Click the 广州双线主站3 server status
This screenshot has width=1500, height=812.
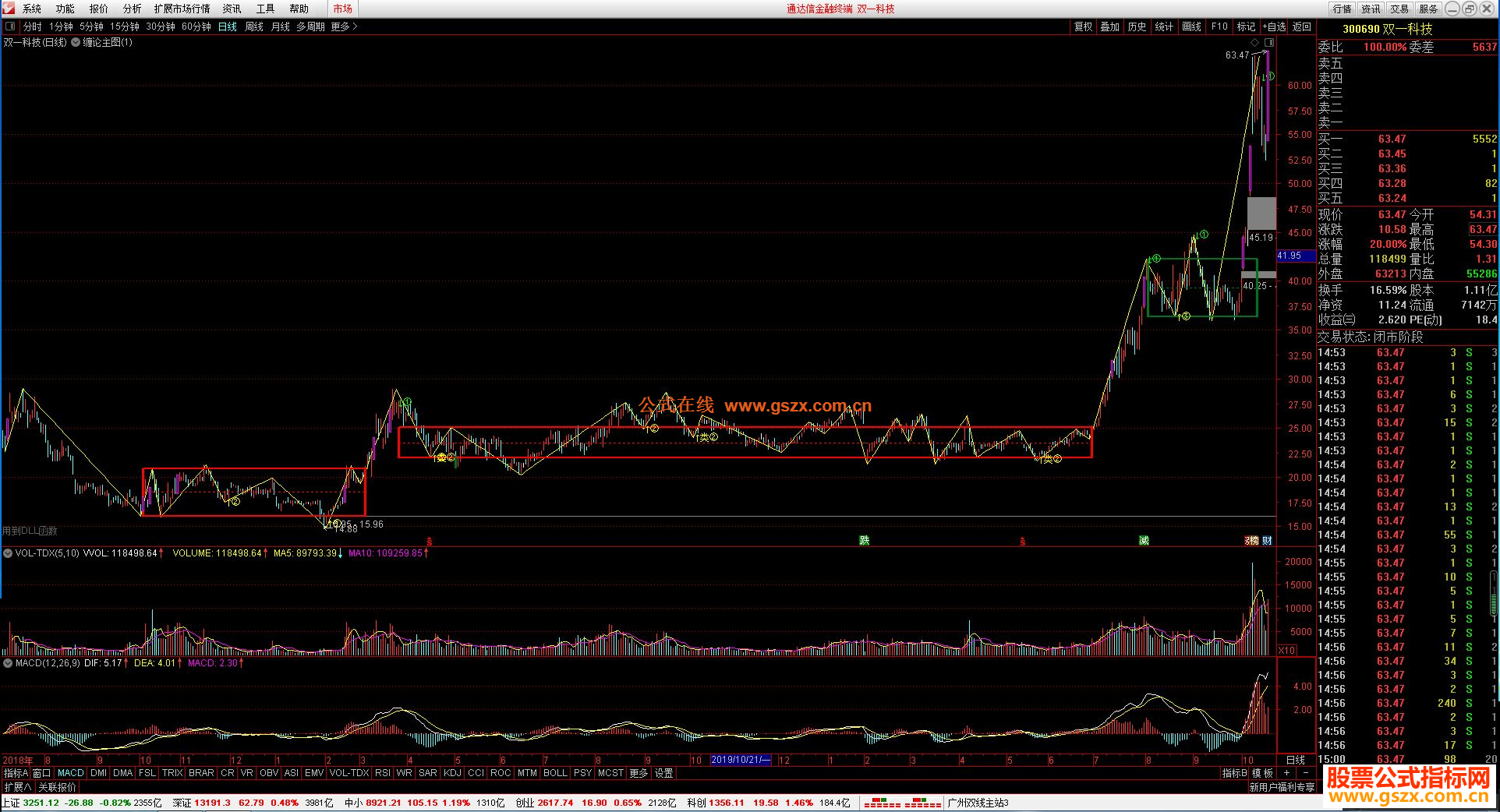pos(978,803)
